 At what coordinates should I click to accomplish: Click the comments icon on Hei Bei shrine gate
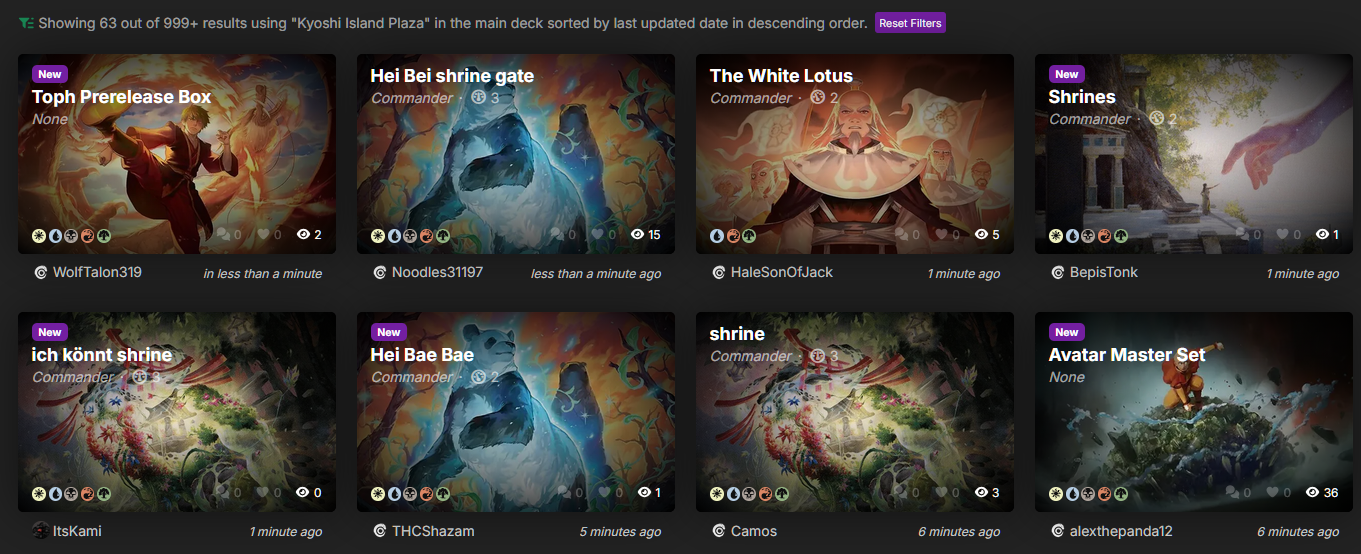pyautogui.click(x=561, y=235)
